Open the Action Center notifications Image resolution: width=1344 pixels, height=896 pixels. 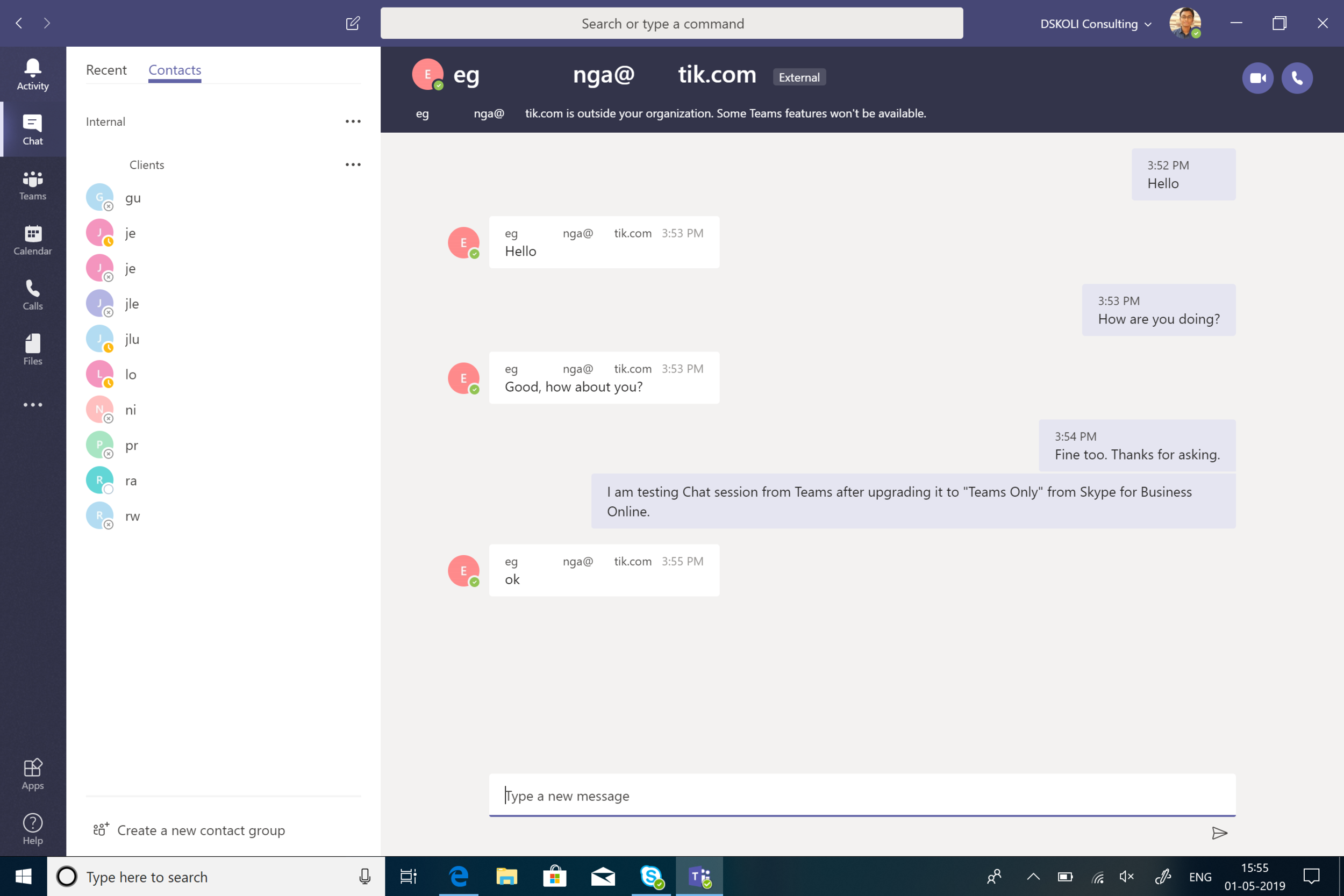(x=1311, y=876)
